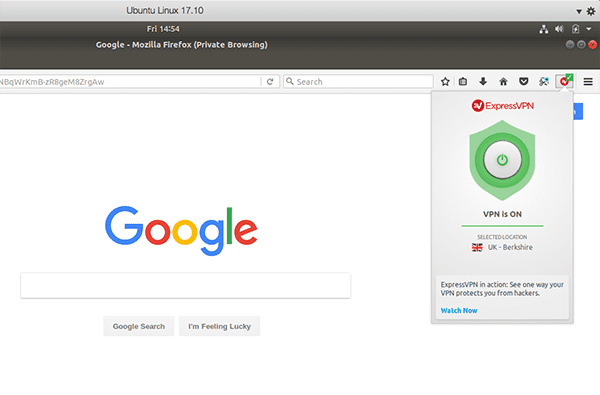Click the UK flag icon
The image size is (600, 395).
click(x=477, y=247)
